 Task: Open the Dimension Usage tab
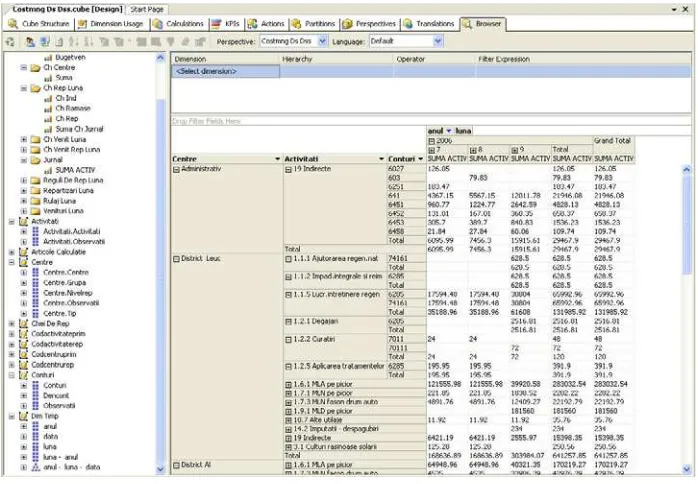pos(110,24)
